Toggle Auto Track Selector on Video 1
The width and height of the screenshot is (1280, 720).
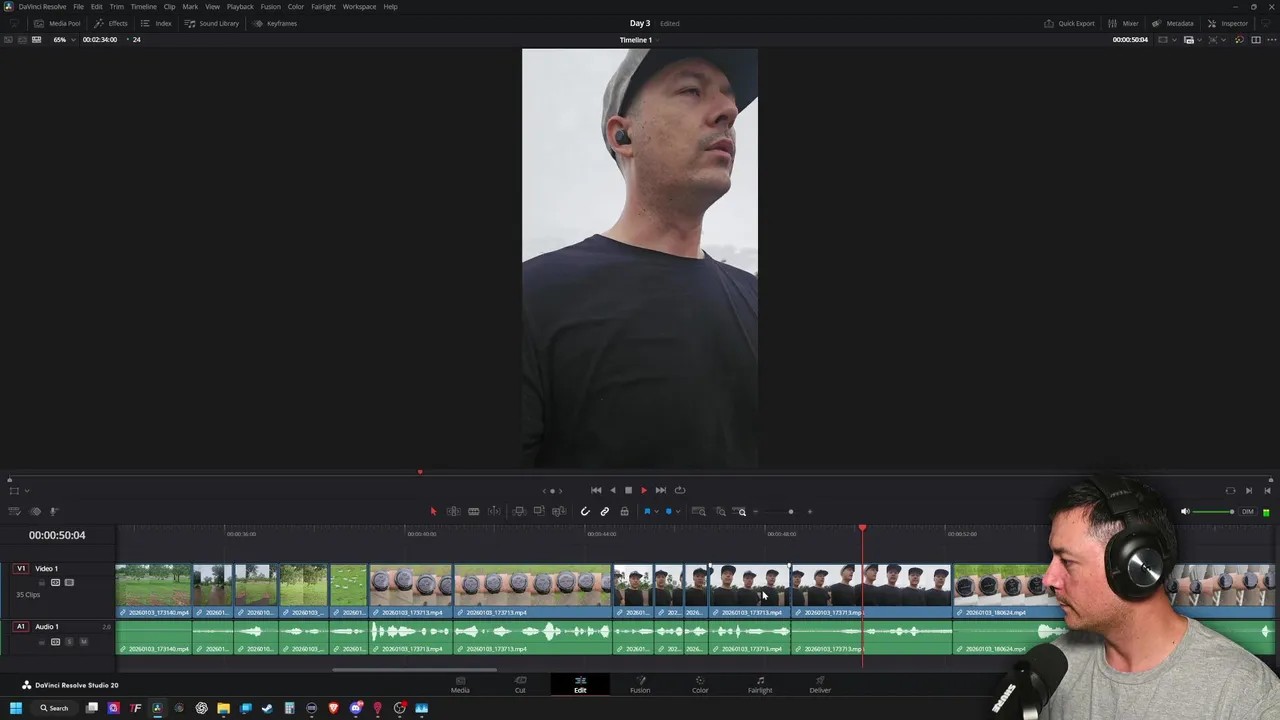56,582
